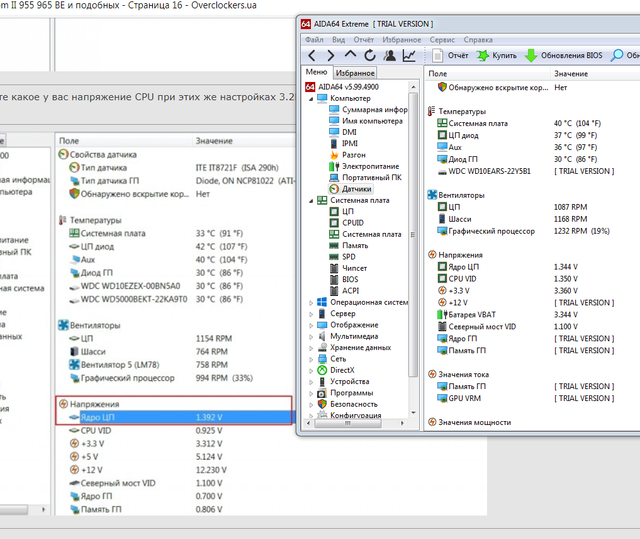Select Суммарная информация tree item
Viewport: 640px width, 539px height.
click(369, 109)
